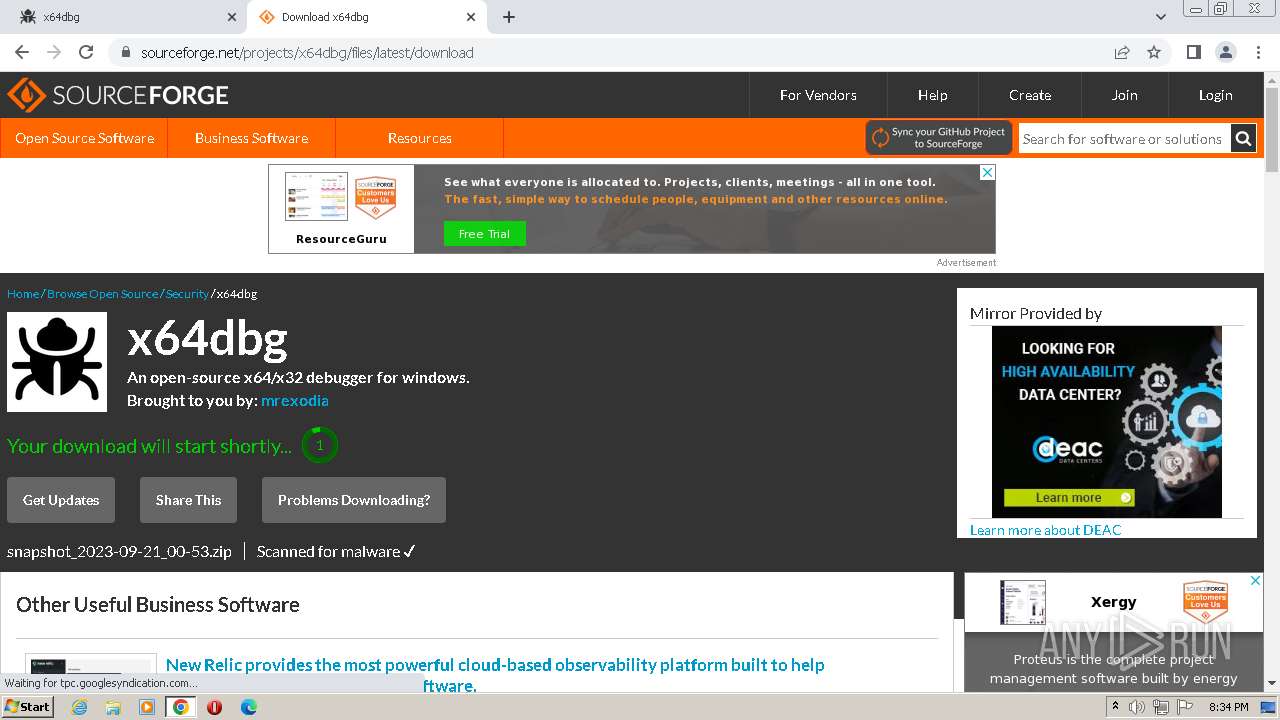Click the Share This button
Image resolution: width=1280 pixels, height=720 pixels.
click(188, 500)
